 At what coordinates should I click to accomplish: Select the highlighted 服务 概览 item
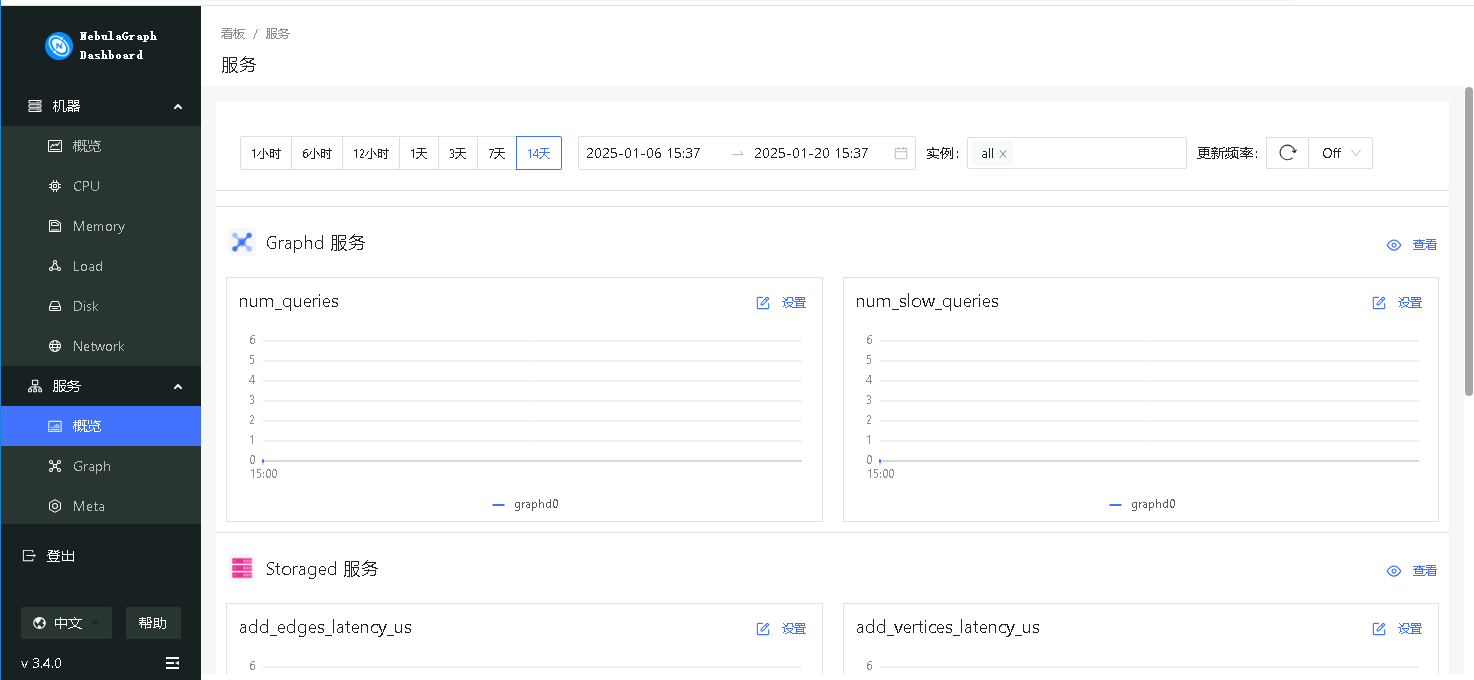tap(100, 426)
